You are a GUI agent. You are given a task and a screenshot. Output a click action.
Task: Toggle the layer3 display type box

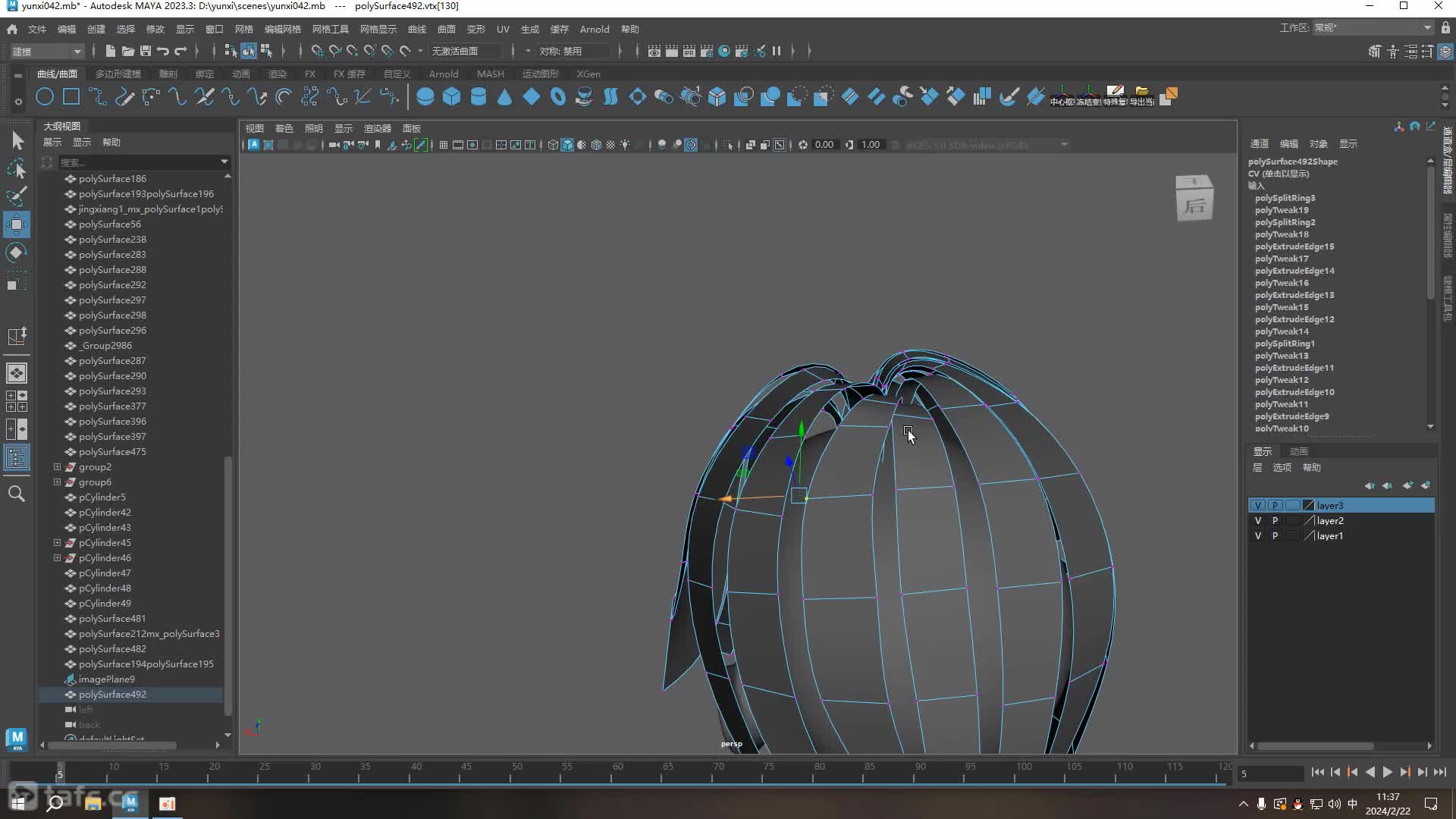[1292, 506]
